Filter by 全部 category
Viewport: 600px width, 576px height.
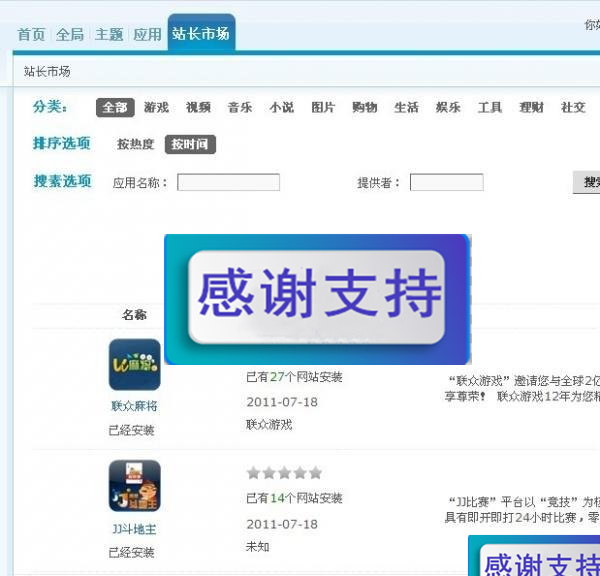(115, 108)
